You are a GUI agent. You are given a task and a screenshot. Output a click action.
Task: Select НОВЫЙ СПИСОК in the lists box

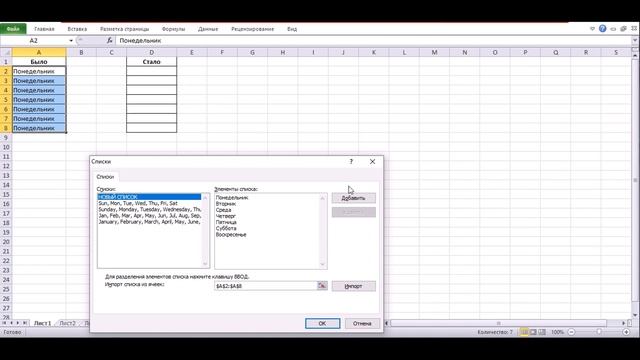(149, 197)
